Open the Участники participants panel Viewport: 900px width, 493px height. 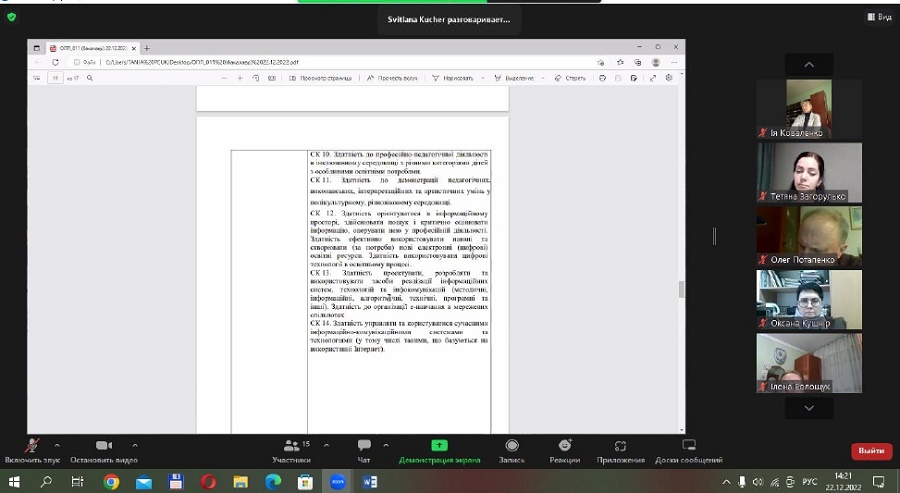coord(291,449)
